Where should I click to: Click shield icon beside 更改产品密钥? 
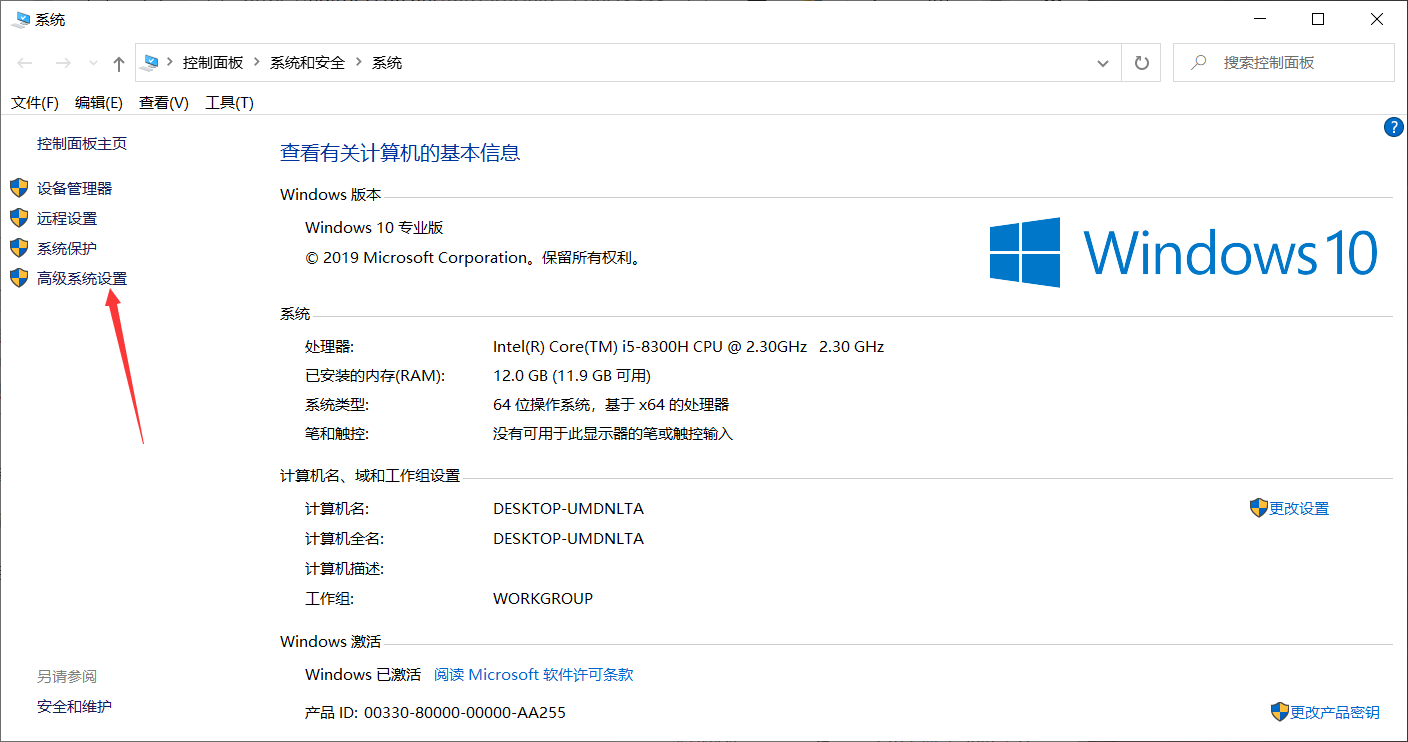pos(1280,712)
